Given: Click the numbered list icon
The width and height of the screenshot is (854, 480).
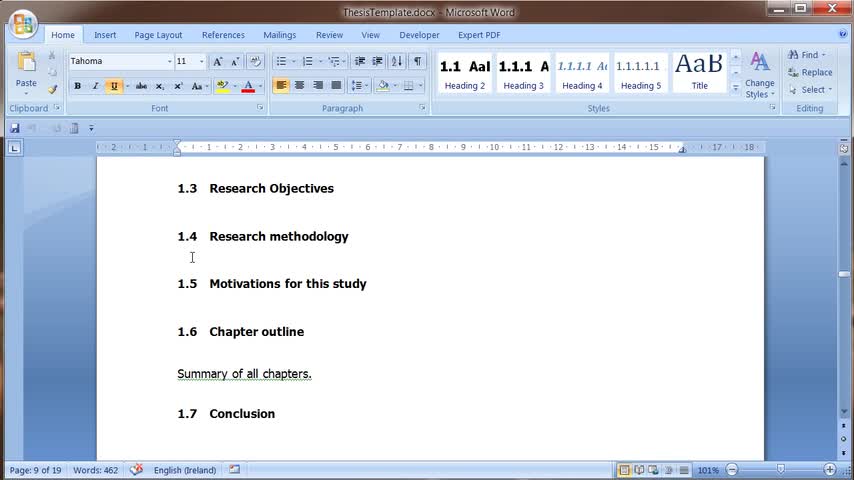Looking at the screenshot, I should click(x=308, y=62).
